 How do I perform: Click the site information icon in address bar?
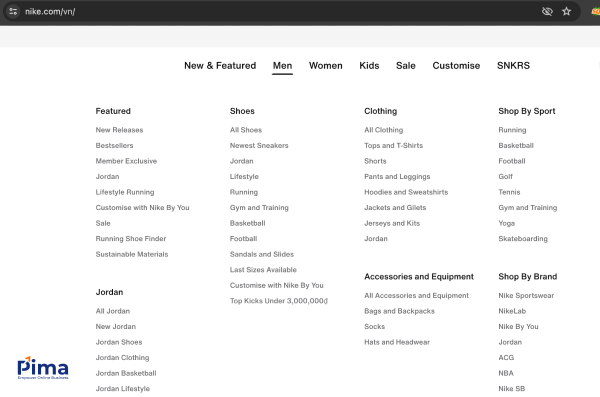[x=13, y=11]
